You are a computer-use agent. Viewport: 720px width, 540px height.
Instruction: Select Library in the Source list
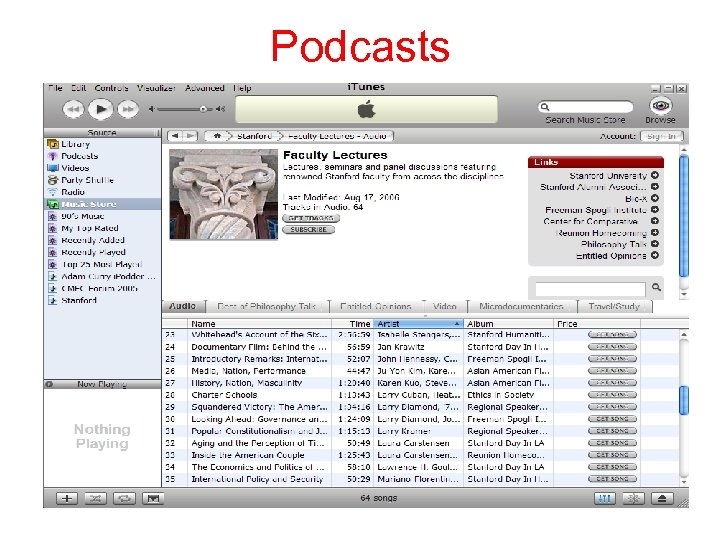[x=75, y=144]
